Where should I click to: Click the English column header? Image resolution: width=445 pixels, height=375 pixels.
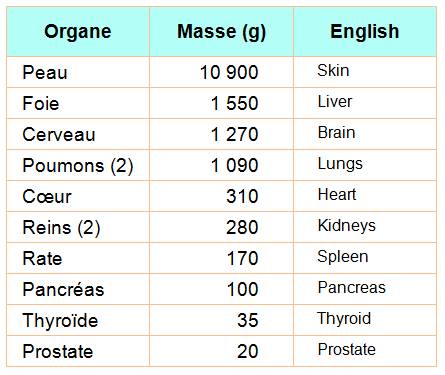coord(365,32)
